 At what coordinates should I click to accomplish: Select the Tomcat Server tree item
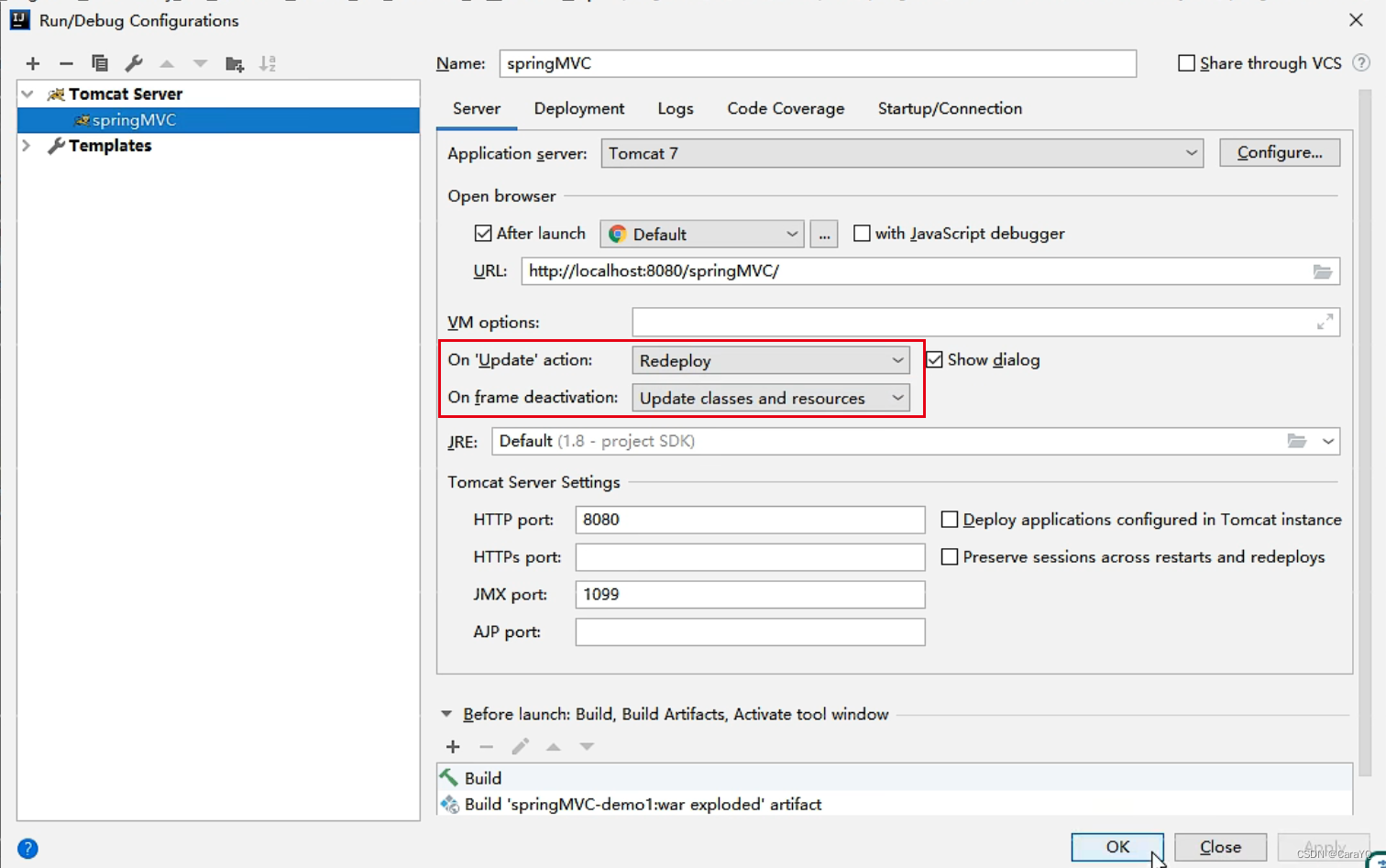126,93
